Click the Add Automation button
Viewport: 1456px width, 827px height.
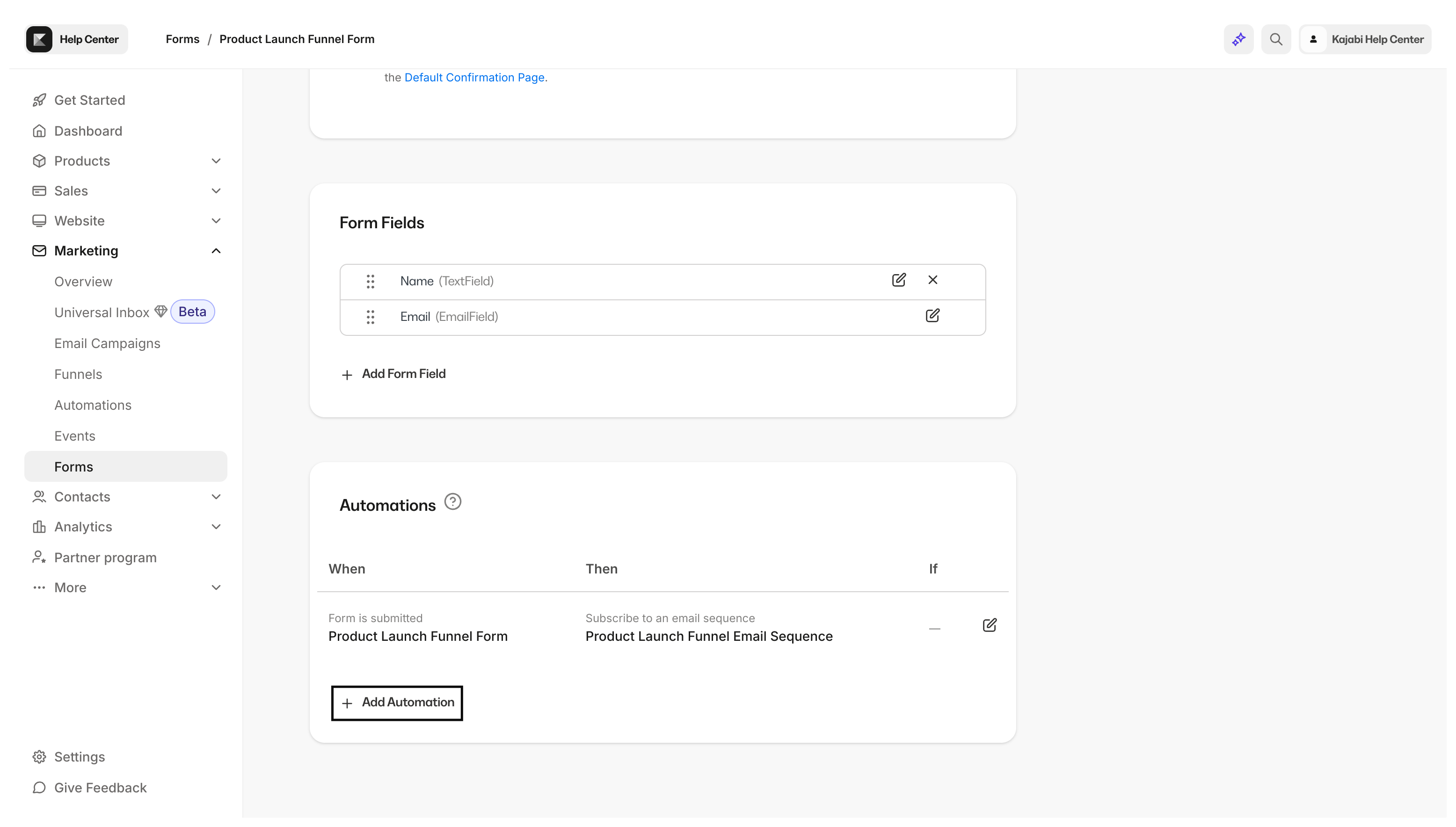(397, 703)
